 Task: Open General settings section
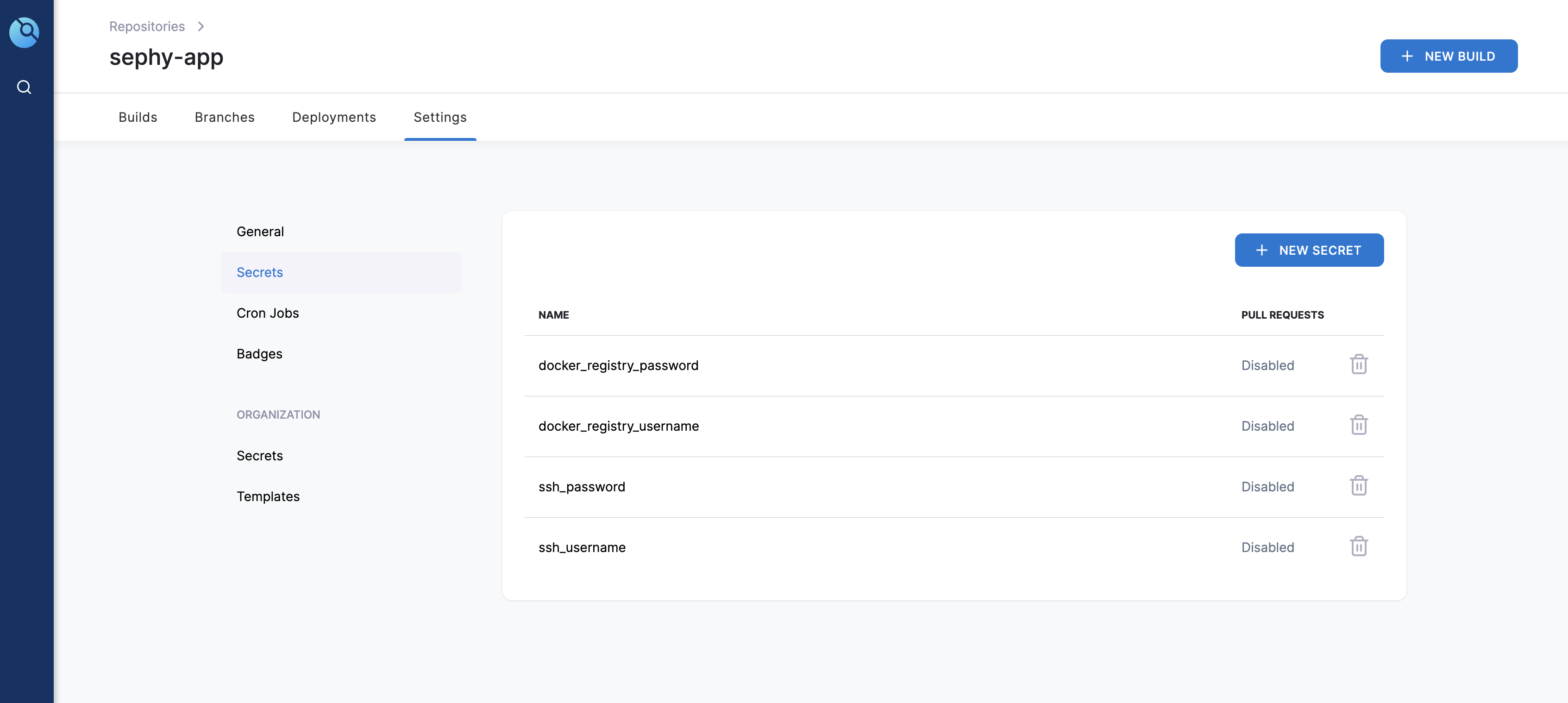(341, 232)
